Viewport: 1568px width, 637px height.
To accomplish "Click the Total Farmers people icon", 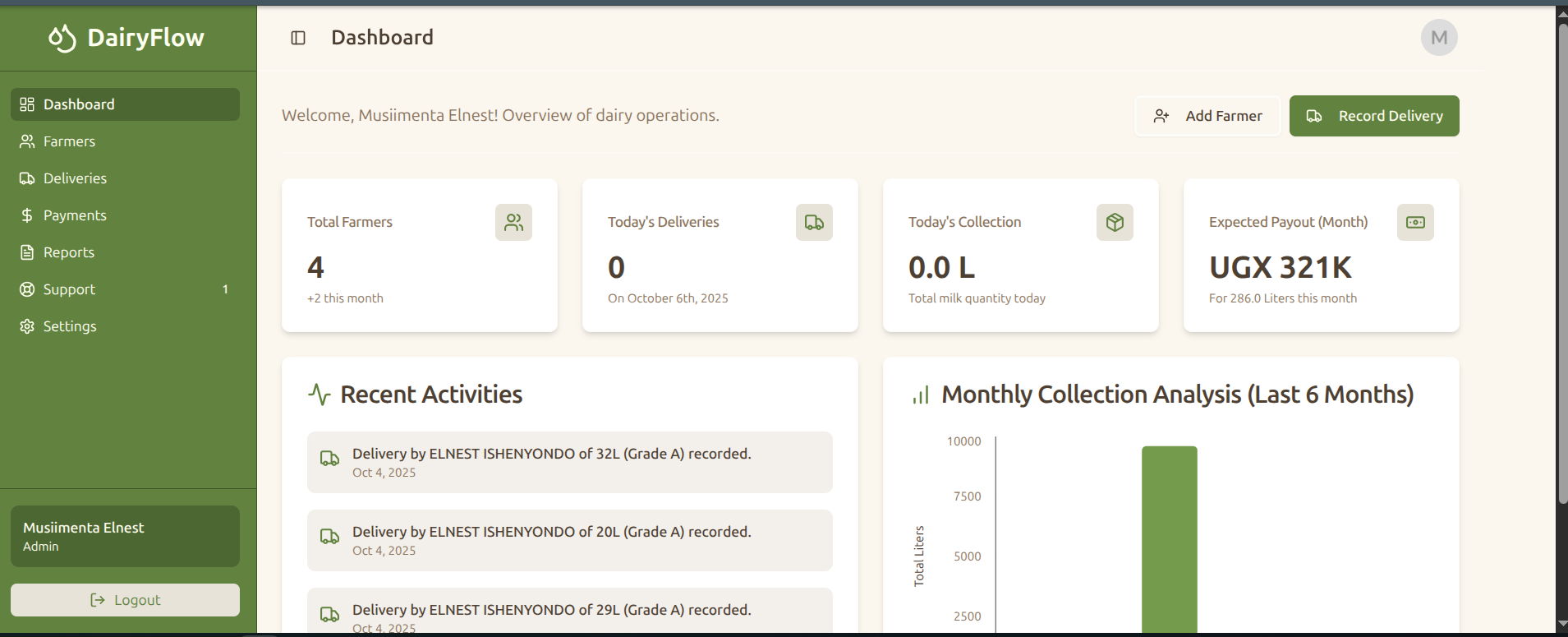I will point(513,223).
